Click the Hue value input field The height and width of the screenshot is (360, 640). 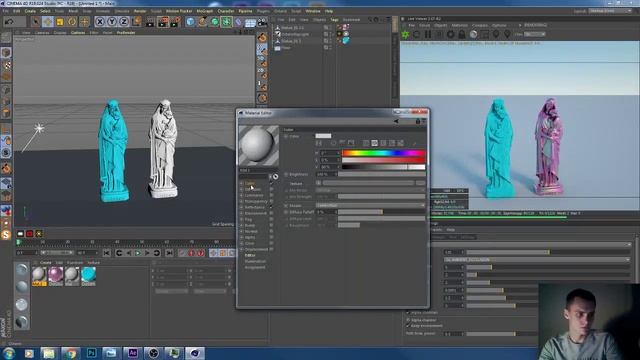(329, 153)
